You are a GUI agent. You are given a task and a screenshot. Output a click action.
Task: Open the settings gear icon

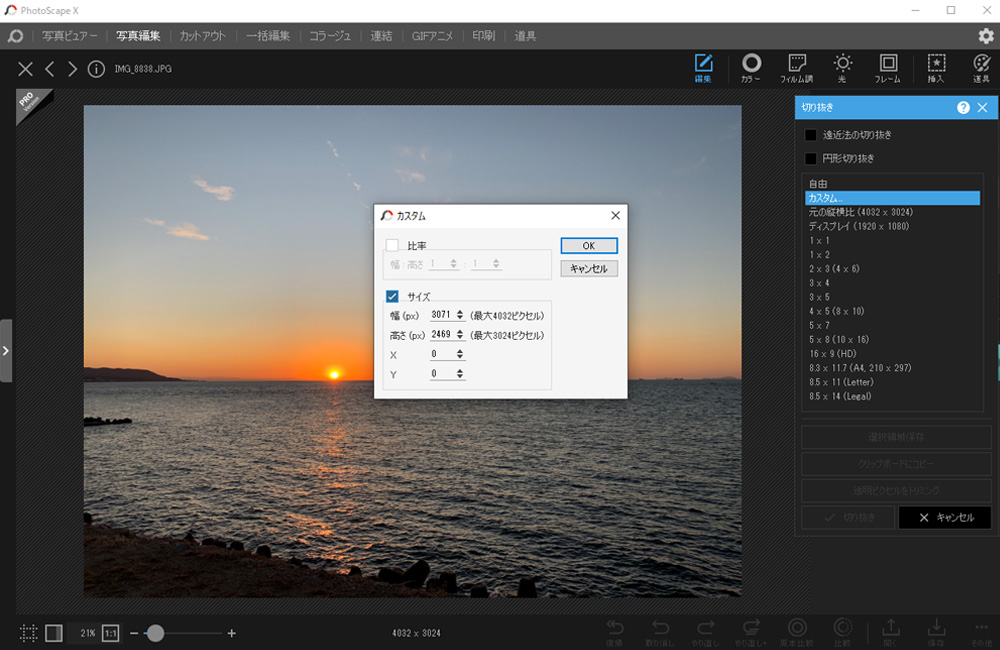tap(986, 36)
